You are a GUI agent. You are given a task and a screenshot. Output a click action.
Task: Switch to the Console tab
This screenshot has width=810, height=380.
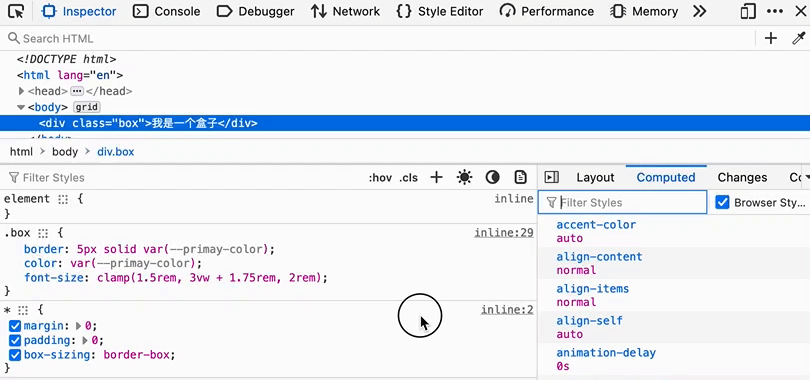click(166, 11)
